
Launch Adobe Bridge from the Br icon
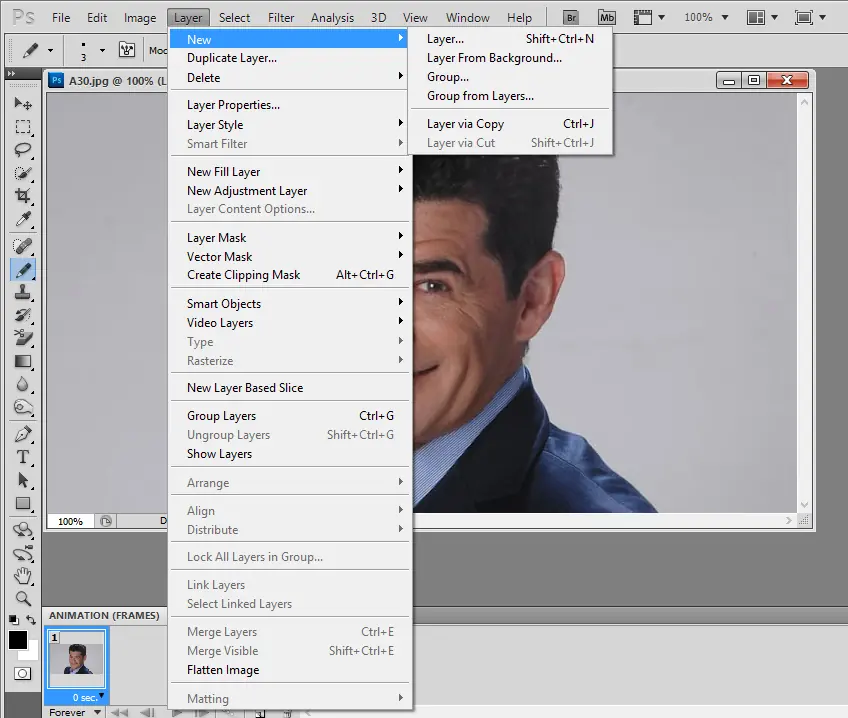[x=571, y=17]
